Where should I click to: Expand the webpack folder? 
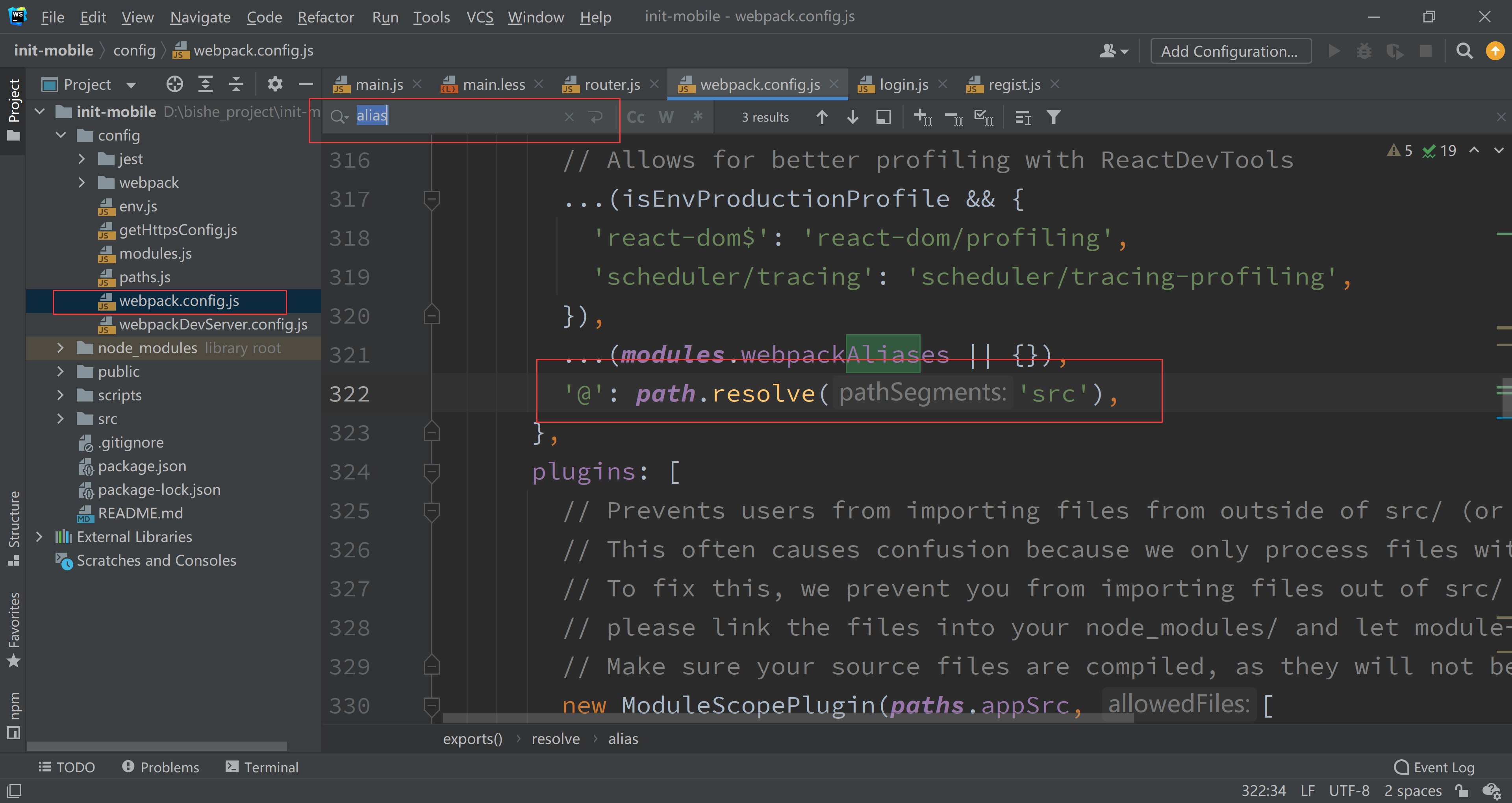pos(82,182)
